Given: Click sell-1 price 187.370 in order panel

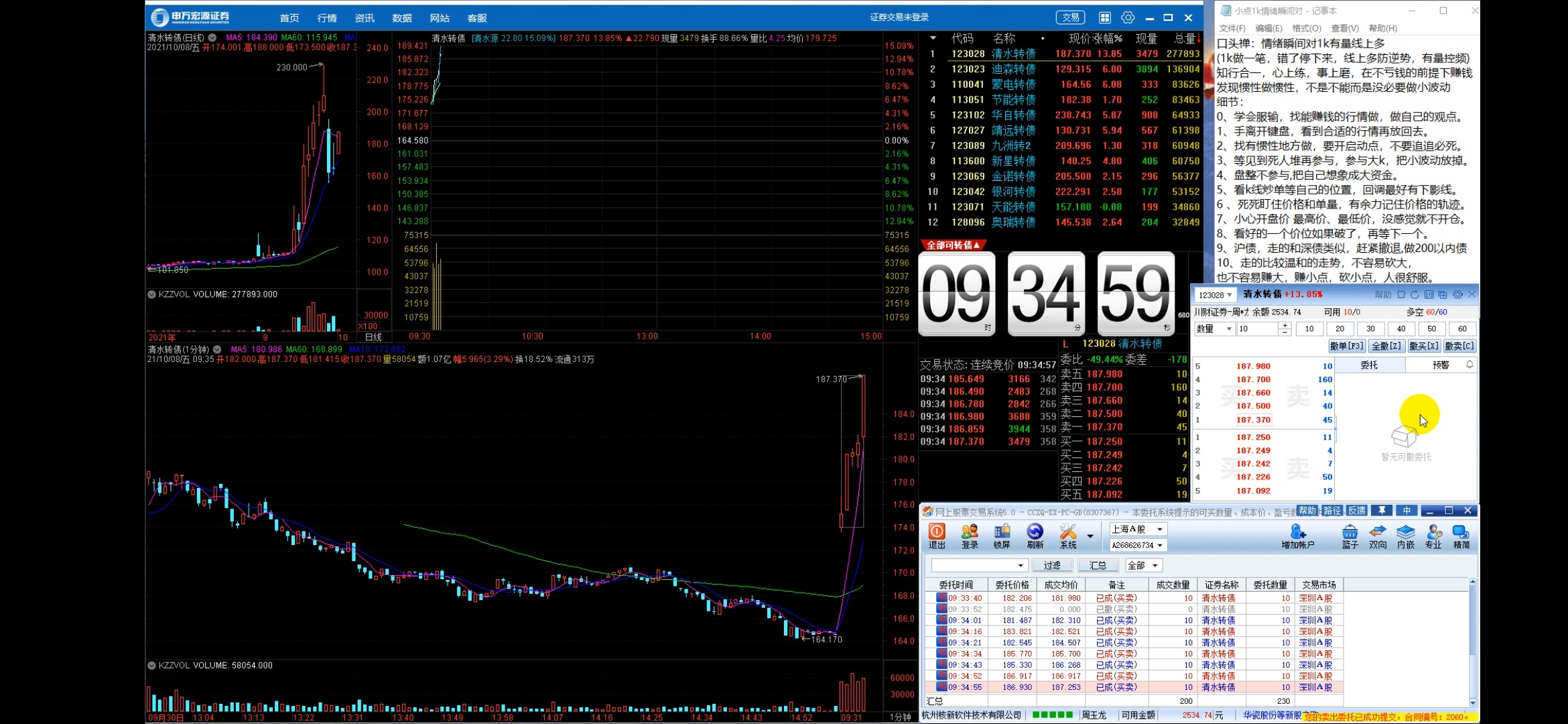Looking at the screenshot, I should tap(1253, 420).
